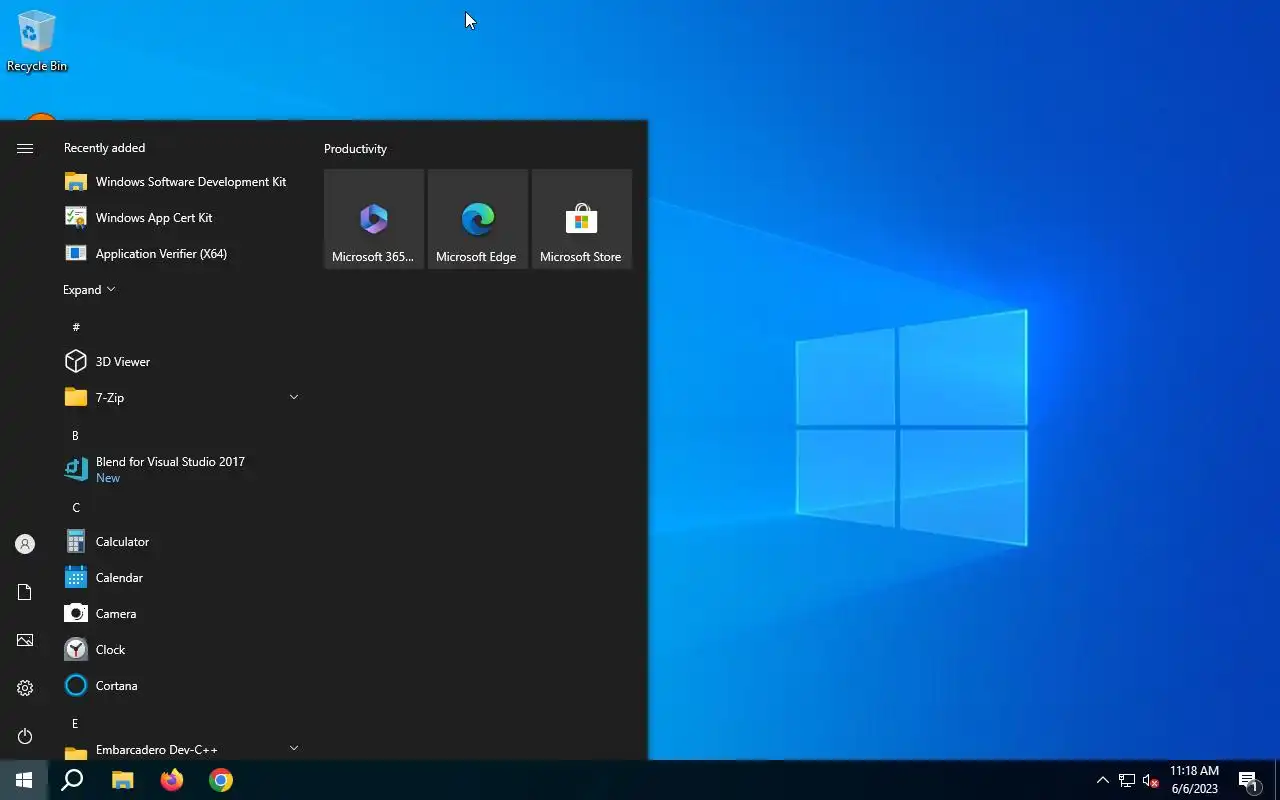The width and height of the screenshot is (1280, 800).
Task: Launch the Camera app
Action: [x=182, y=614]
